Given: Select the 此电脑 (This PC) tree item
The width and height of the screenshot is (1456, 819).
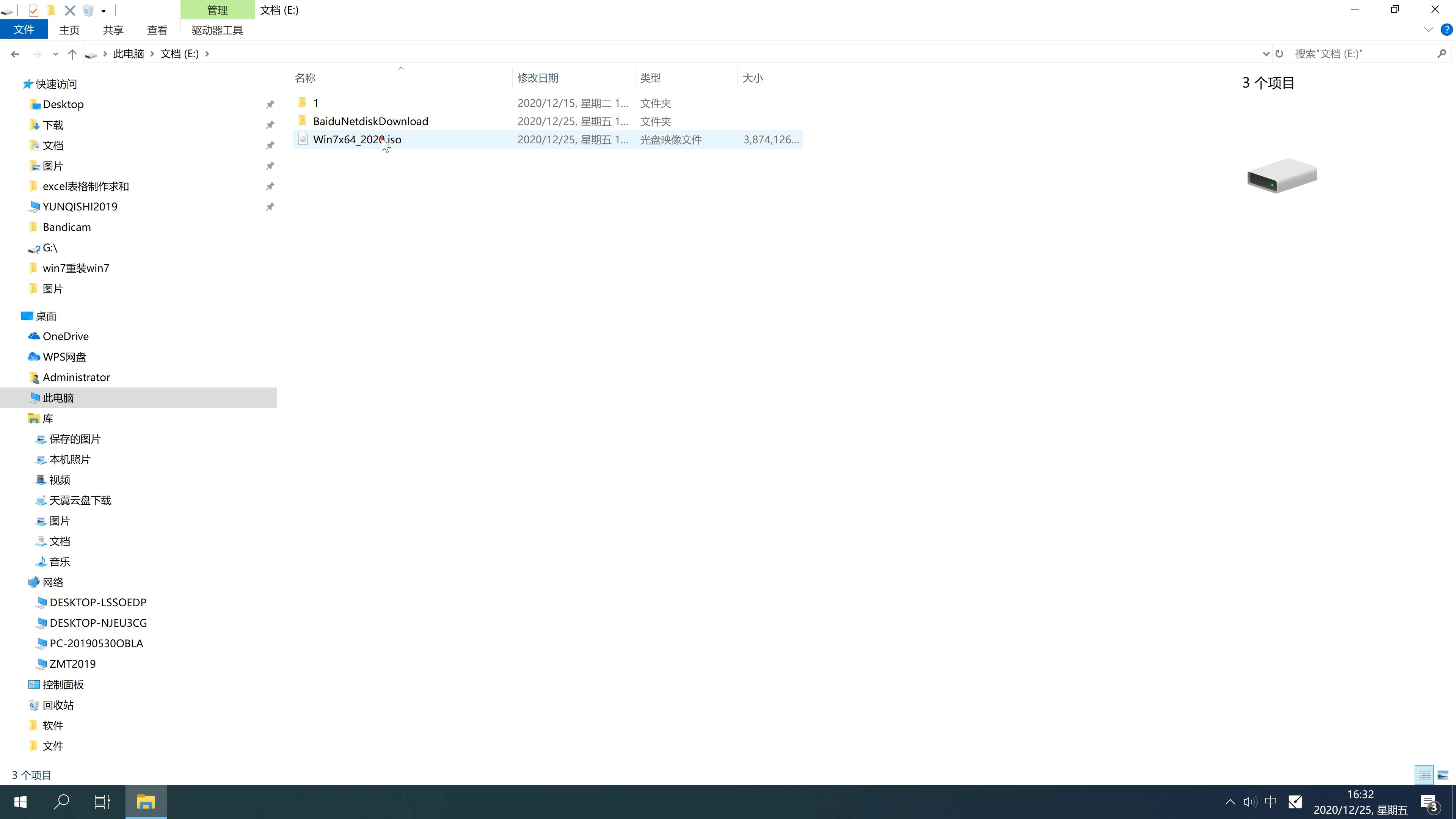Looking at the screenshot, I should click(58, 397).
